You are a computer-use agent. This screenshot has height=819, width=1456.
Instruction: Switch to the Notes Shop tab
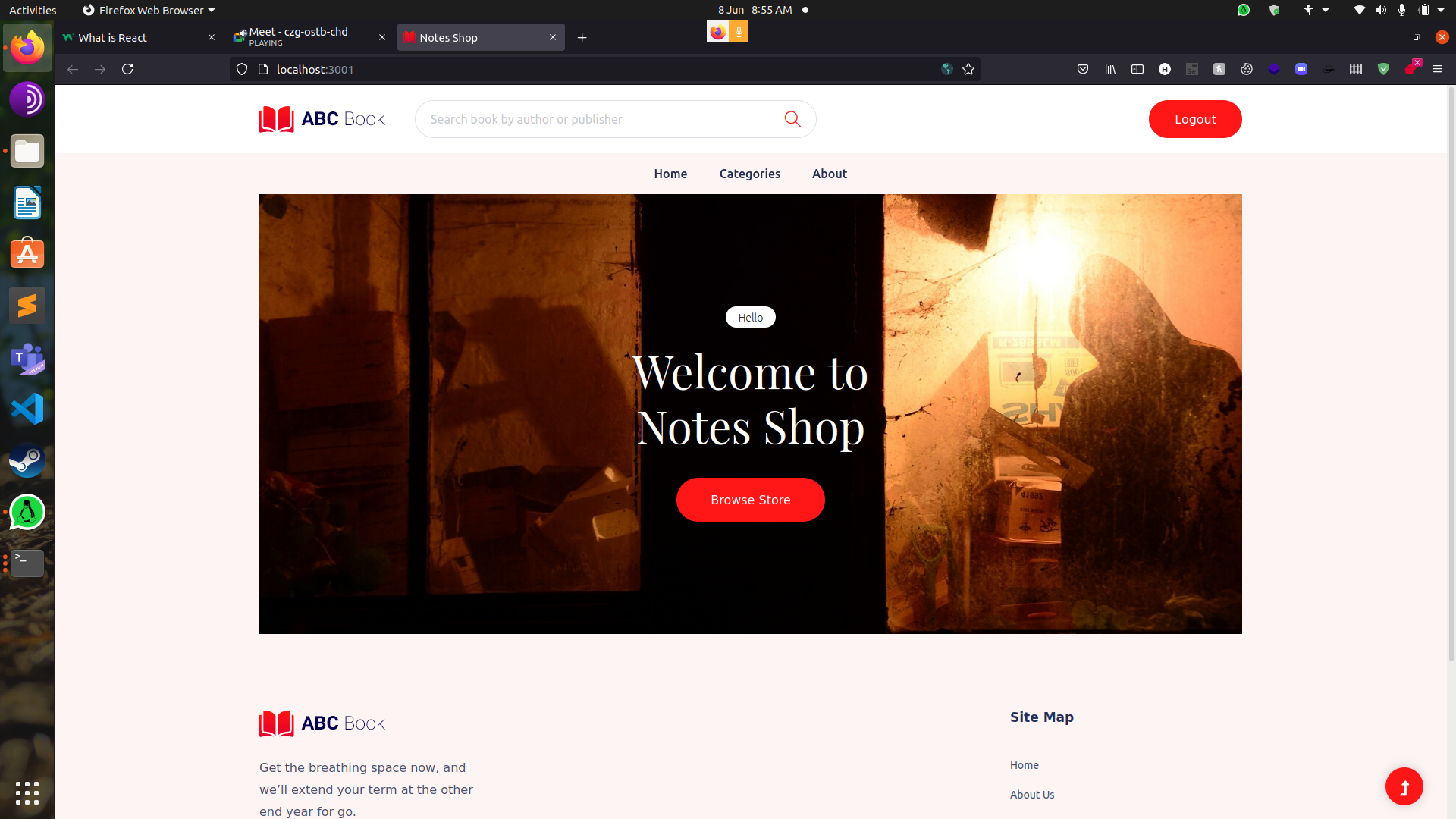(470, 37)
